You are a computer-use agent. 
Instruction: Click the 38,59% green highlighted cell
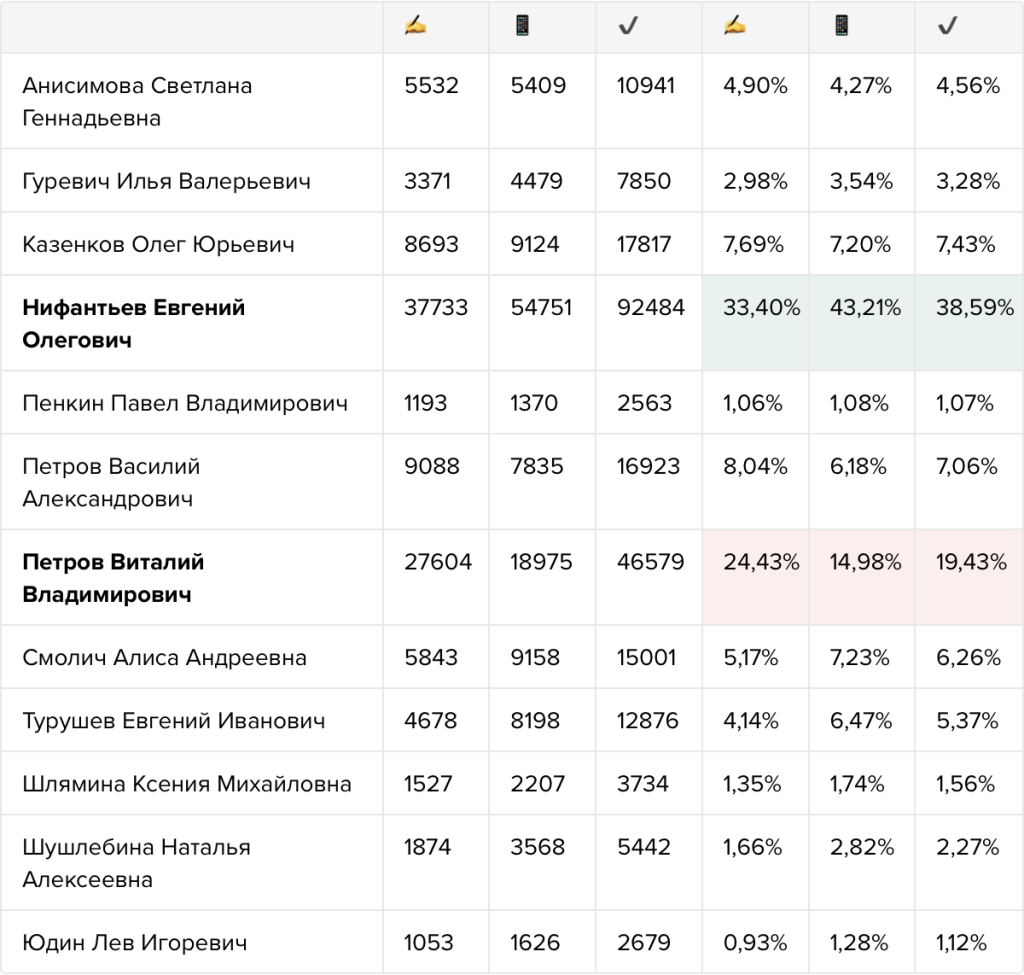click(x=969, y=323)
